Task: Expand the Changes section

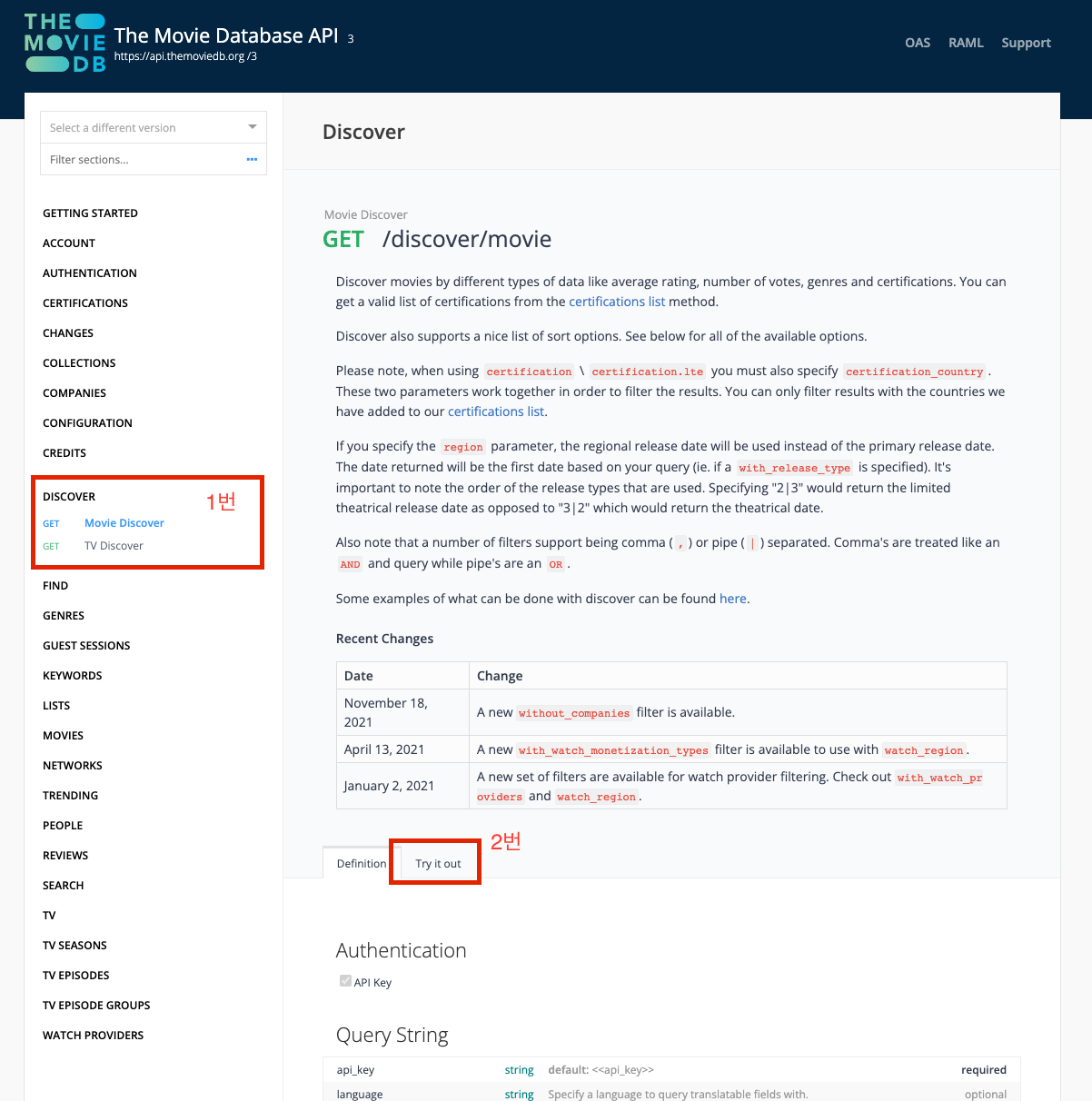Action: click(68, 333)
